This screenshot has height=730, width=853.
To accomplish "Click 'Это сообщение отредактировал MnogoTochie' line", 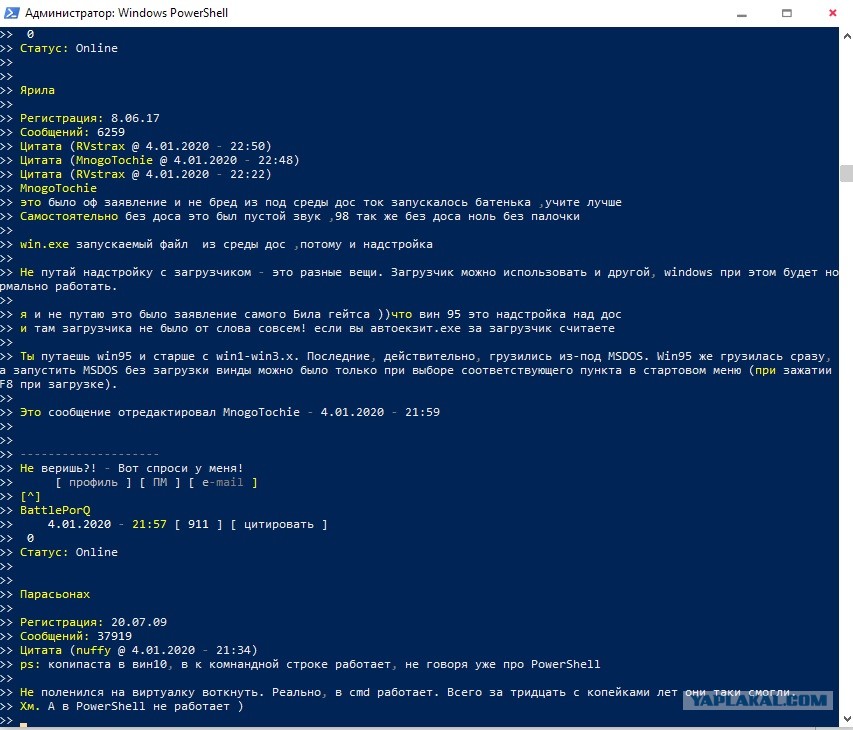I will point(230,412).
